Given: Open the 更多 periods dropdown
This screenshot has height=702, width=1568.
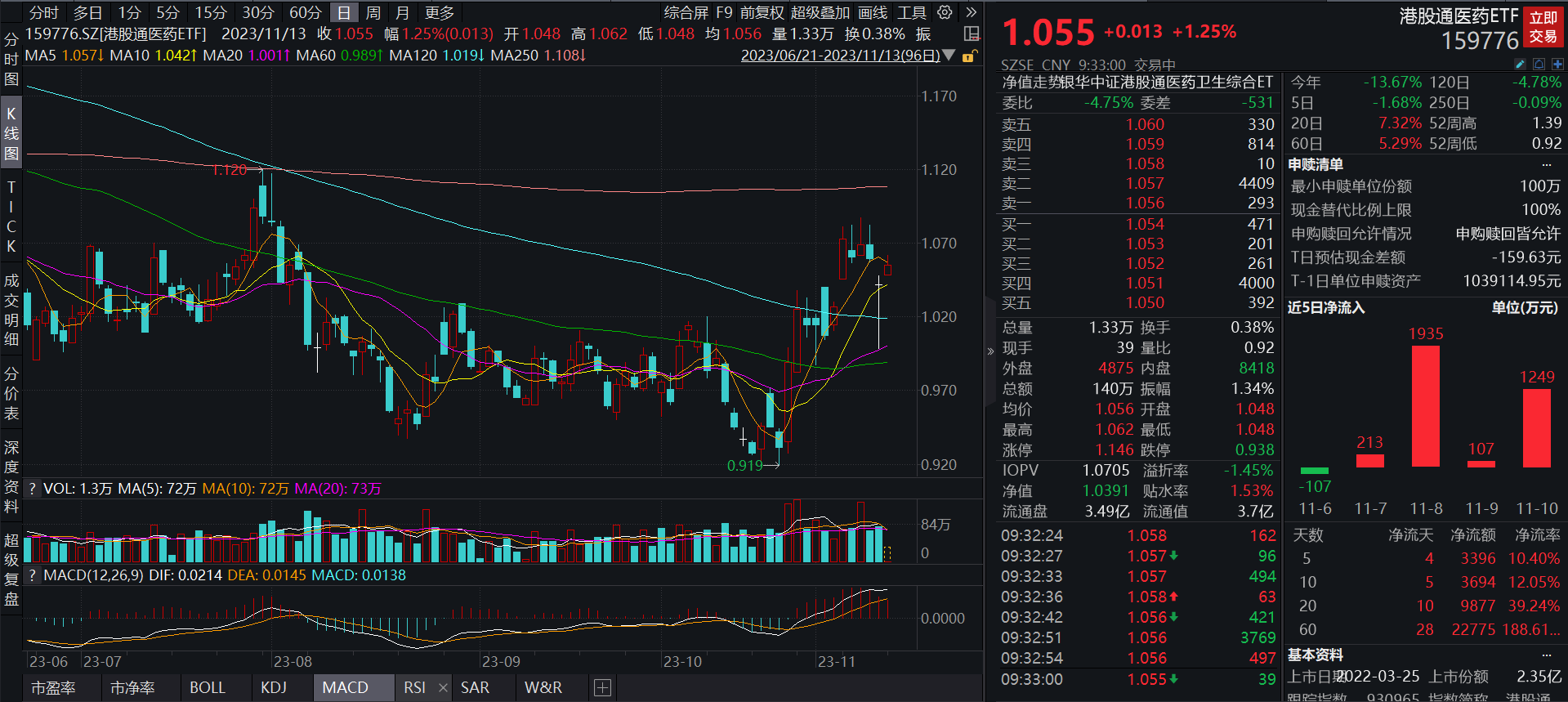Looking at the screenshot, I should (440, 12).
